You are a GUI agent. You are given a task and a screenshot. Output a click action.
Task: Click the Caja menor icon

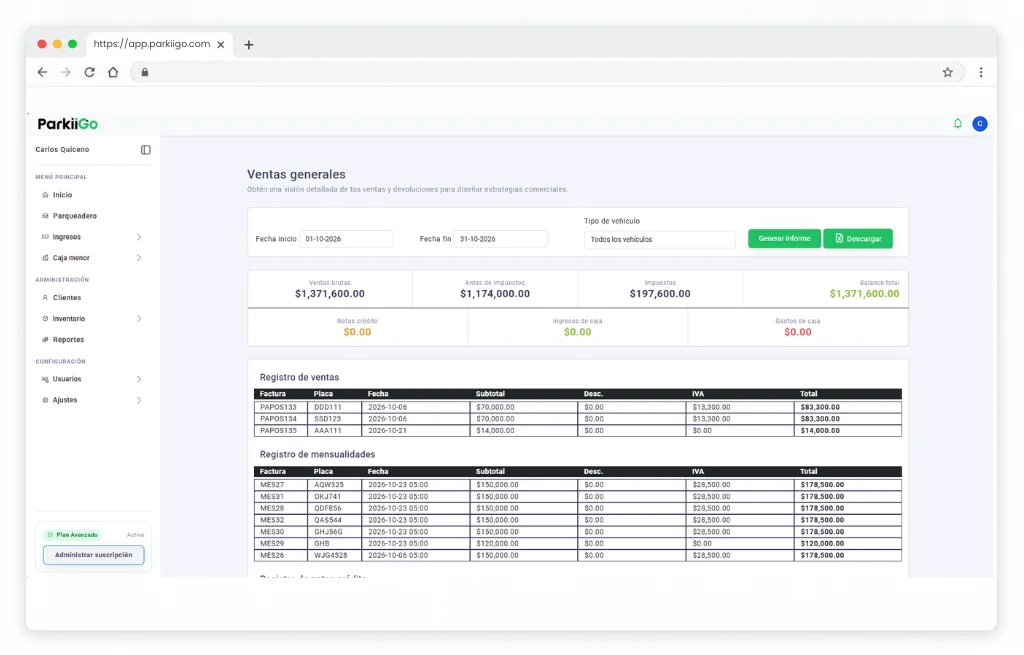(x=45, y=258)
